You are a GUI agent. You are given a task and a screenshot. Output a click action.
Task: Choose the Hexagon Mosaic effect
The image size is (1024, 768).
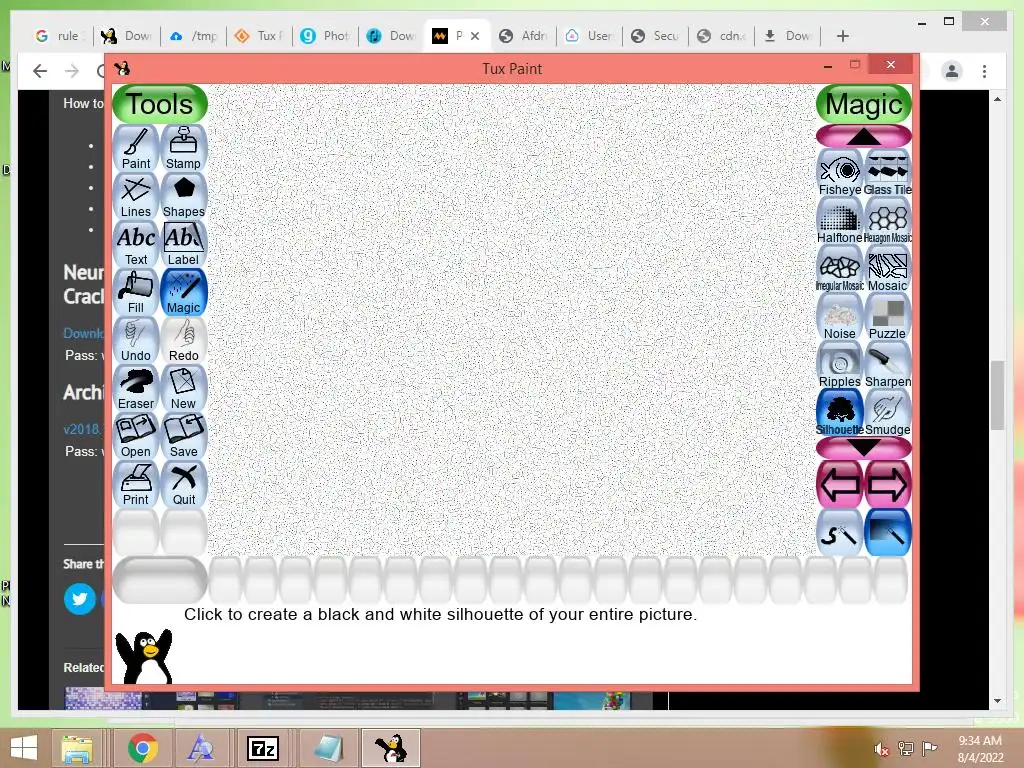pos(888,221)
